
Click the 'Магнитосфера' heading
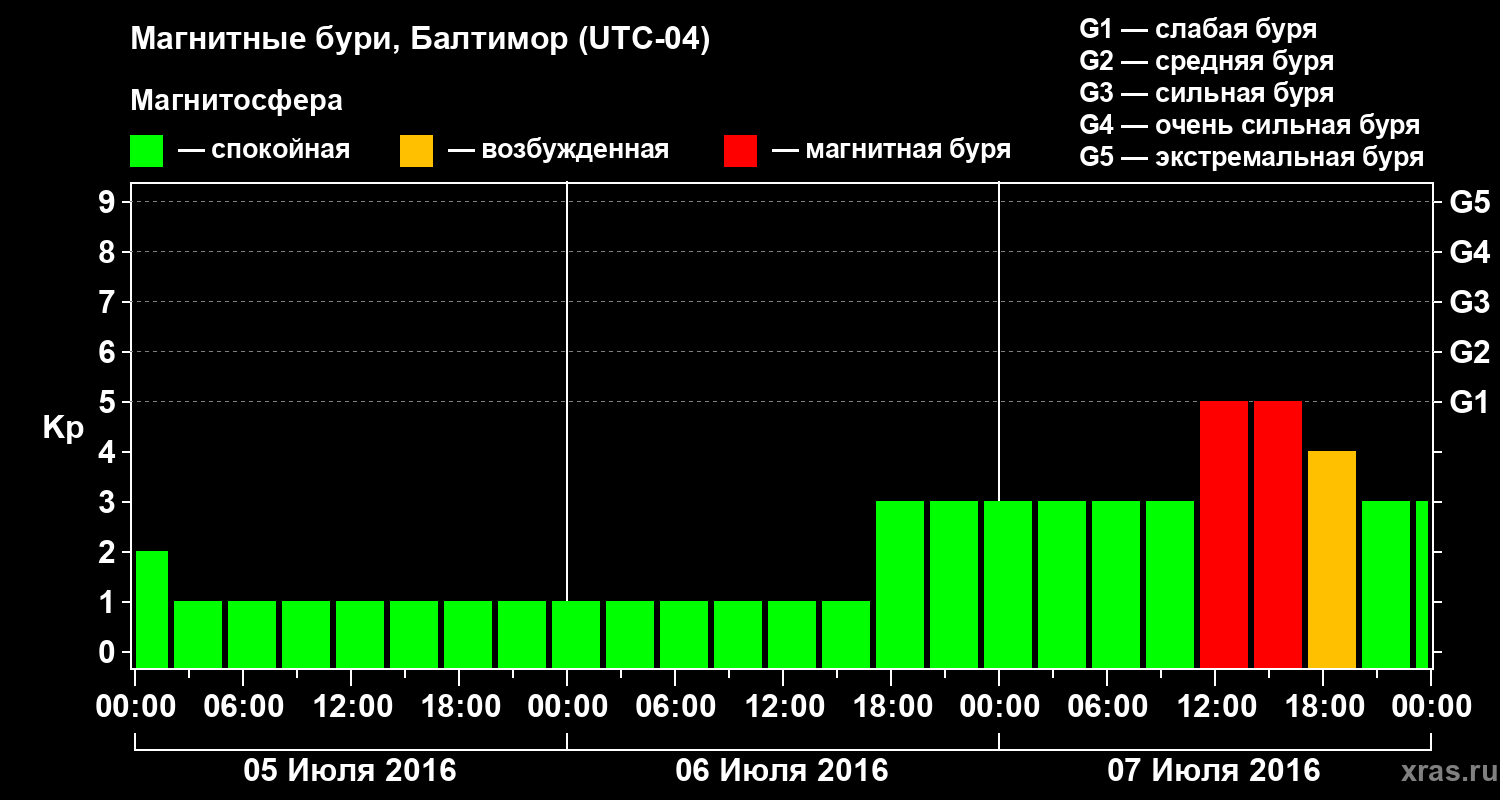click(236, 101)
